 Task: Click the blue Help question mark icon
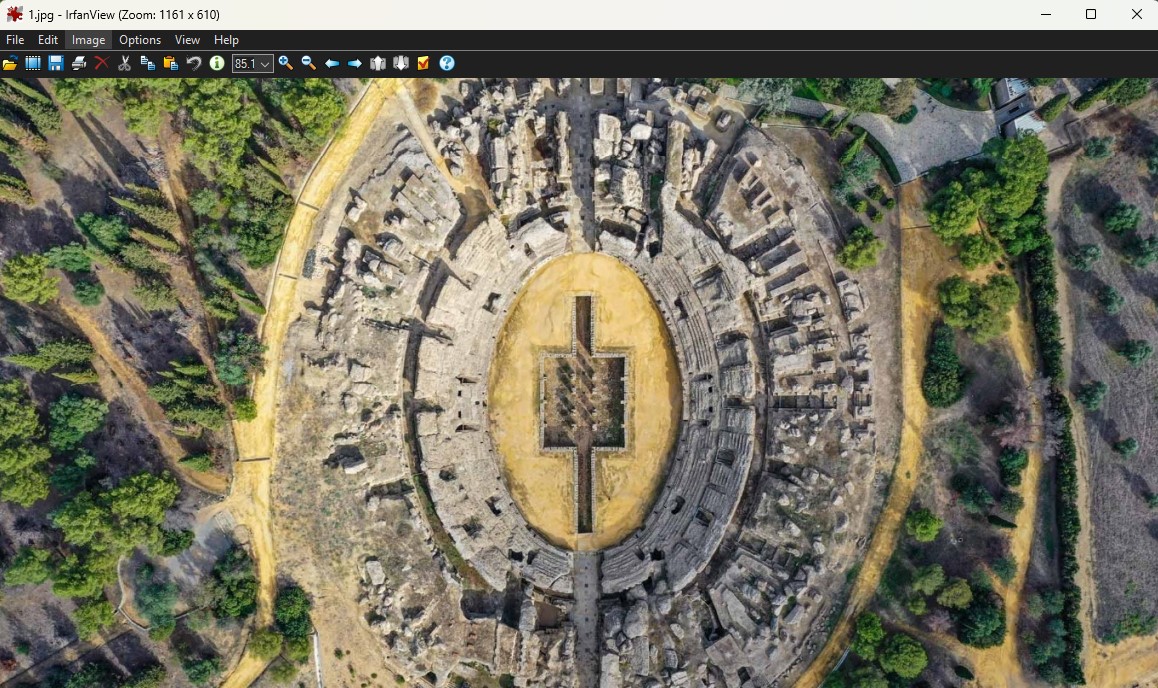point(447,63)
